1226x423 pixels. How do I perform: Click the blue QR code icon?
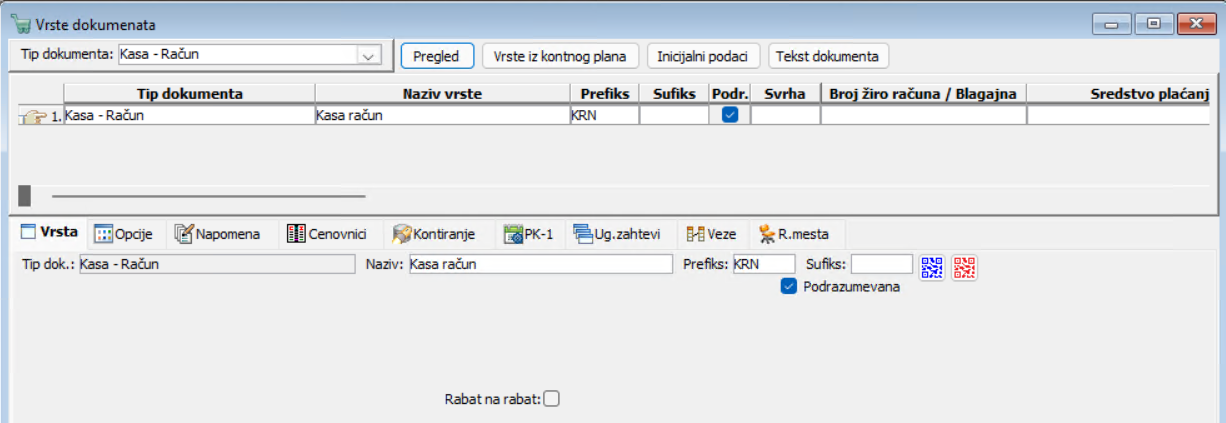[932, 267]
